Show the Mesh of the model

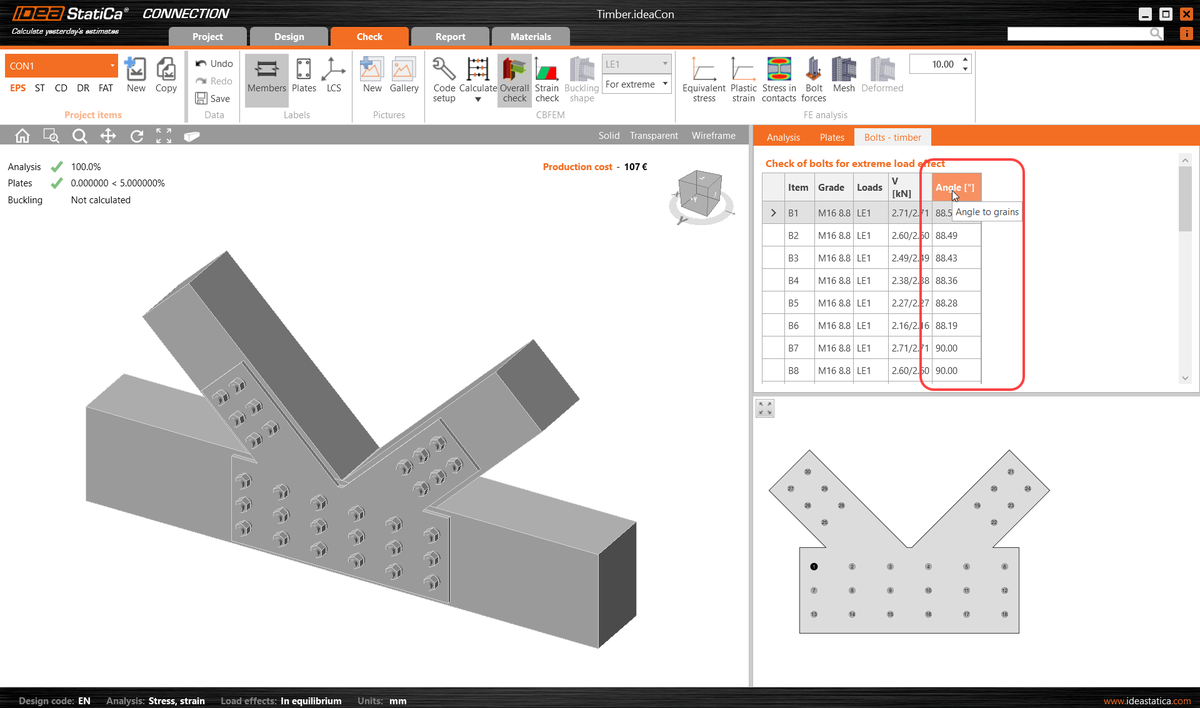click(x=844, y=79)
